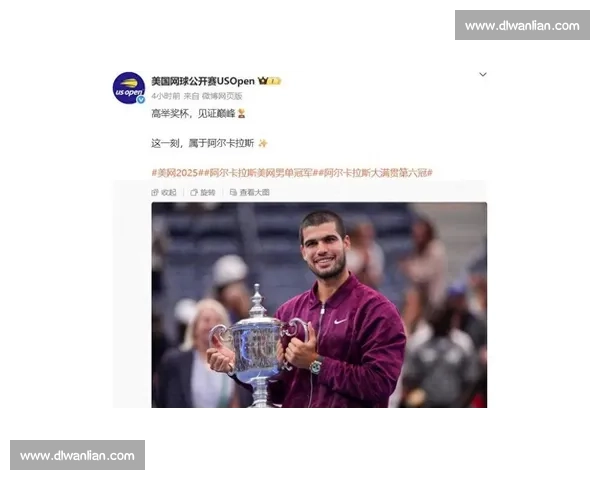Screen dimensions: 600x480
Task: Expand the post options chevron
Action: point(483,74)
